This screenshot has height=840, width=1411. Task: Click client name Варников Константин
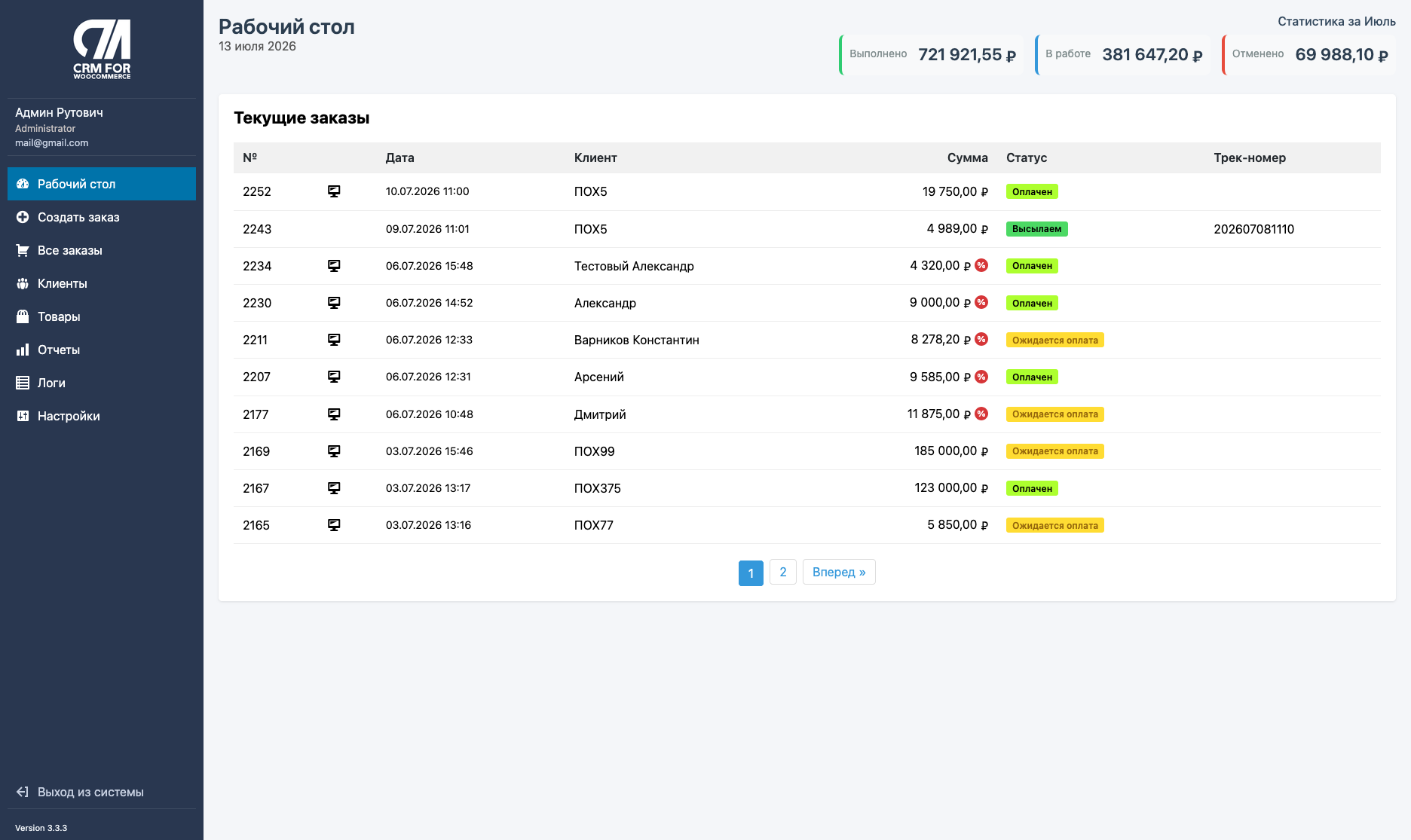click(637, 340)
